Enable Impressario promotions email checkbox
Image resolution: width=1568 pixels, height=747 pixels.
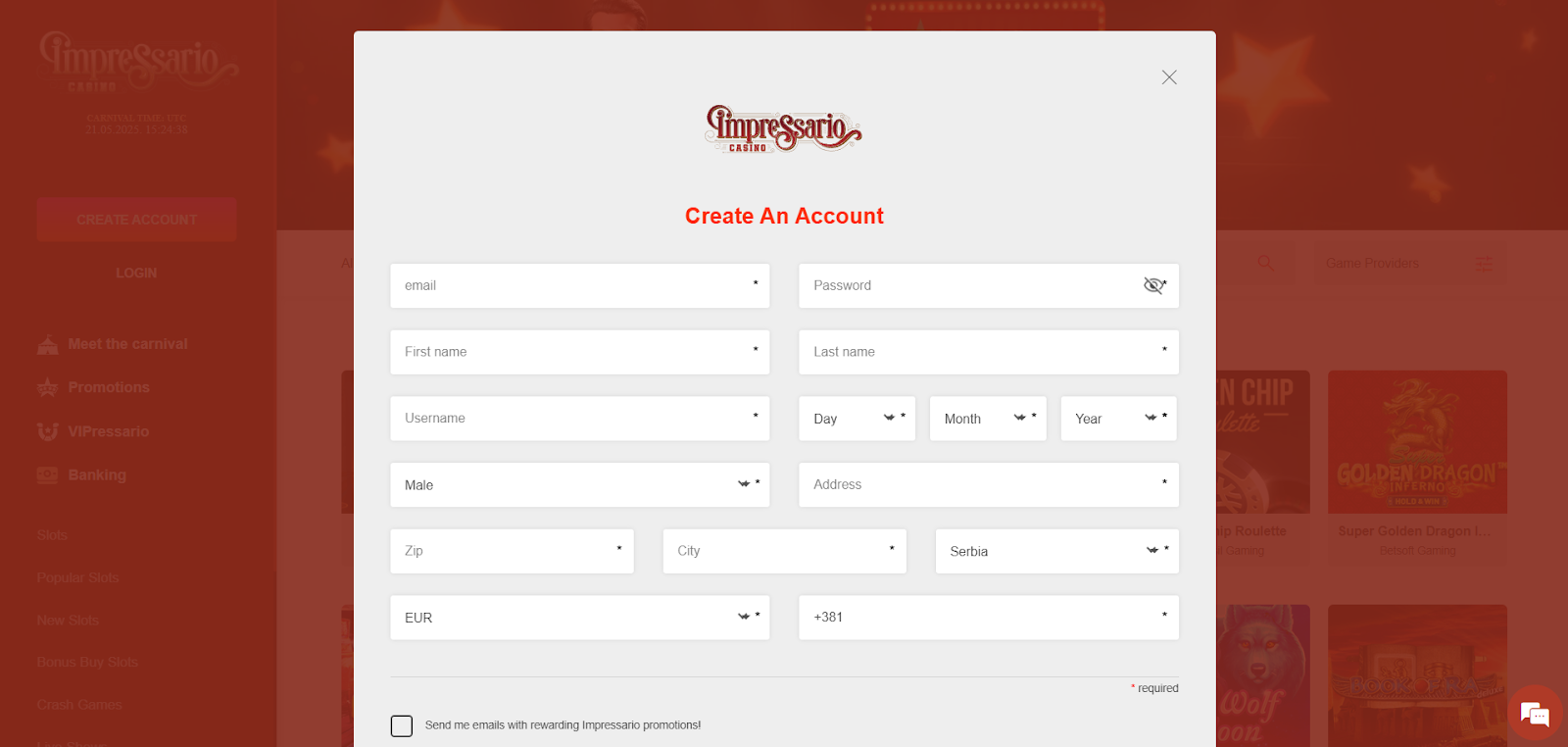tap(402, 725)
